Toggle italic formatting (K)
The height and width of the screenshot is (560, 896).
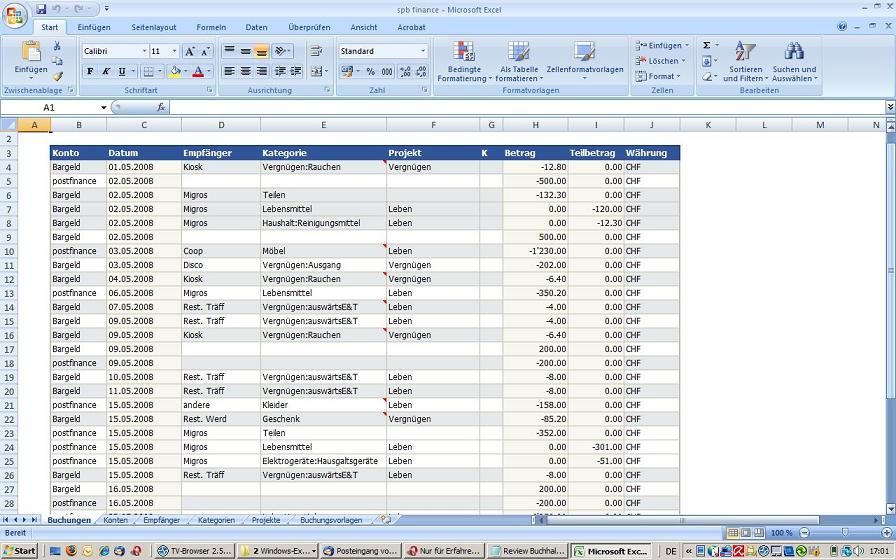106,71
